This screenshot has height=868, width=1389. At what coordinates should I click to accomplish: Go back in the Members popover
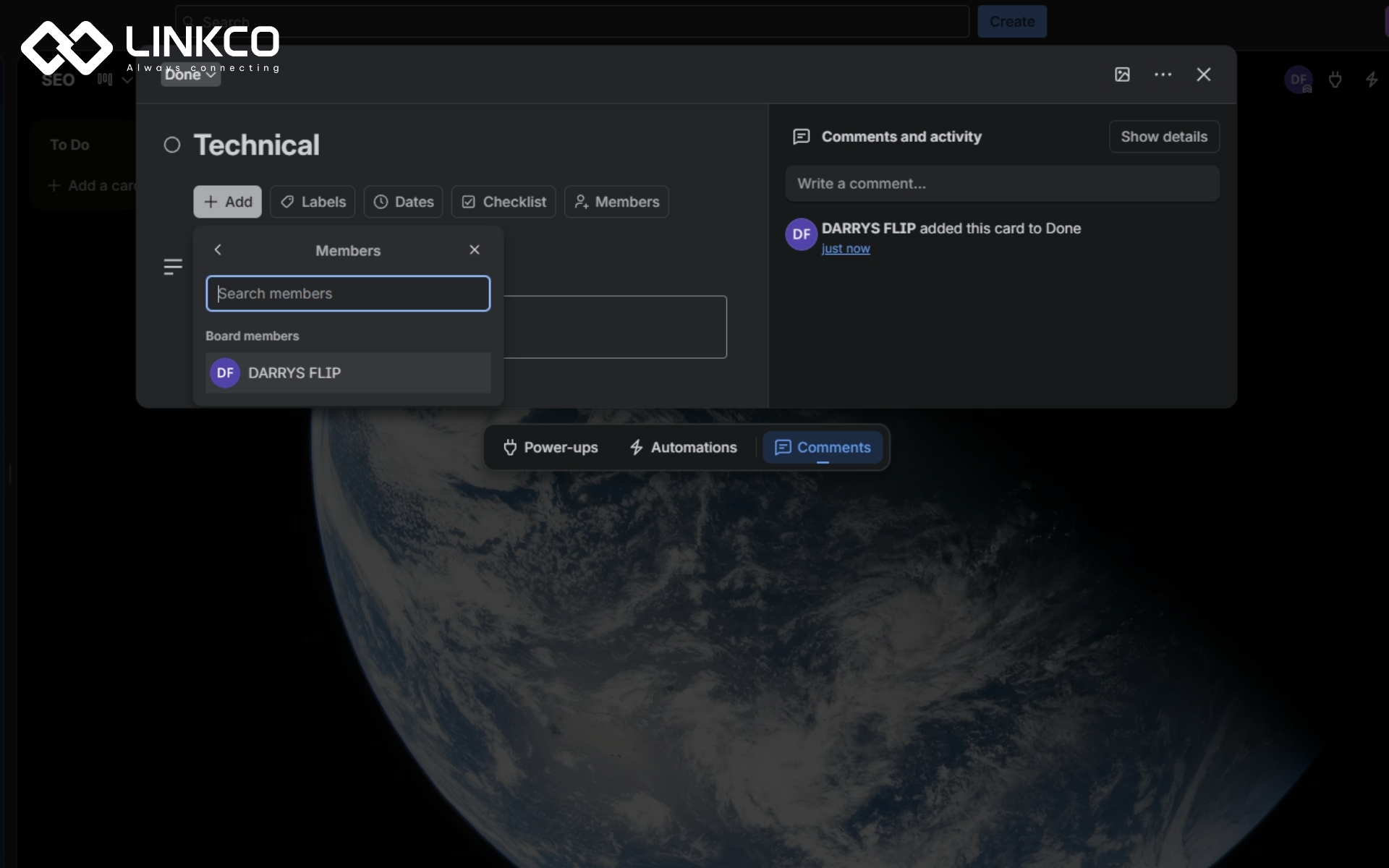coord(218,250)
